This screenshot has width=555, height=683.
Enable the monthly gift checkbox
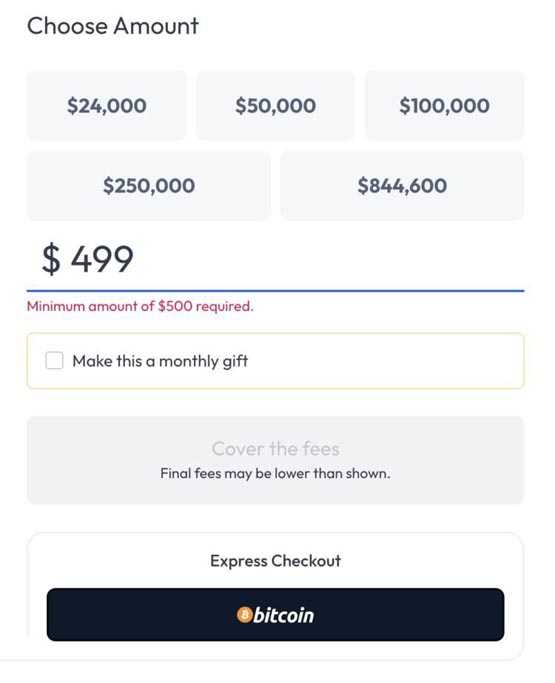[x=54, y=361]
